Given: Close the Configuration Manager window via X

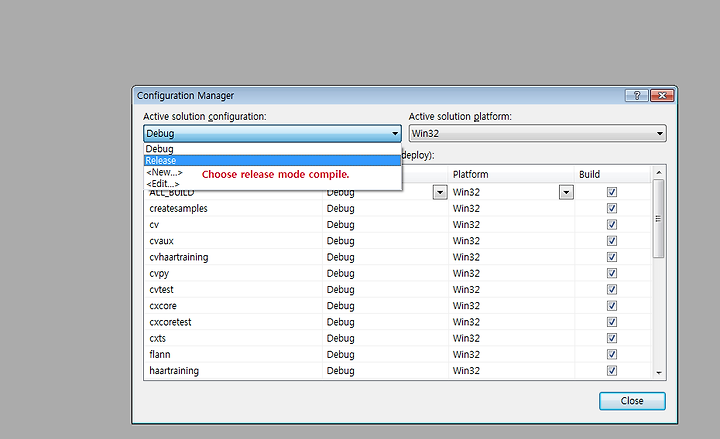Looking at the screenshot, I should (x=662, y=96).
